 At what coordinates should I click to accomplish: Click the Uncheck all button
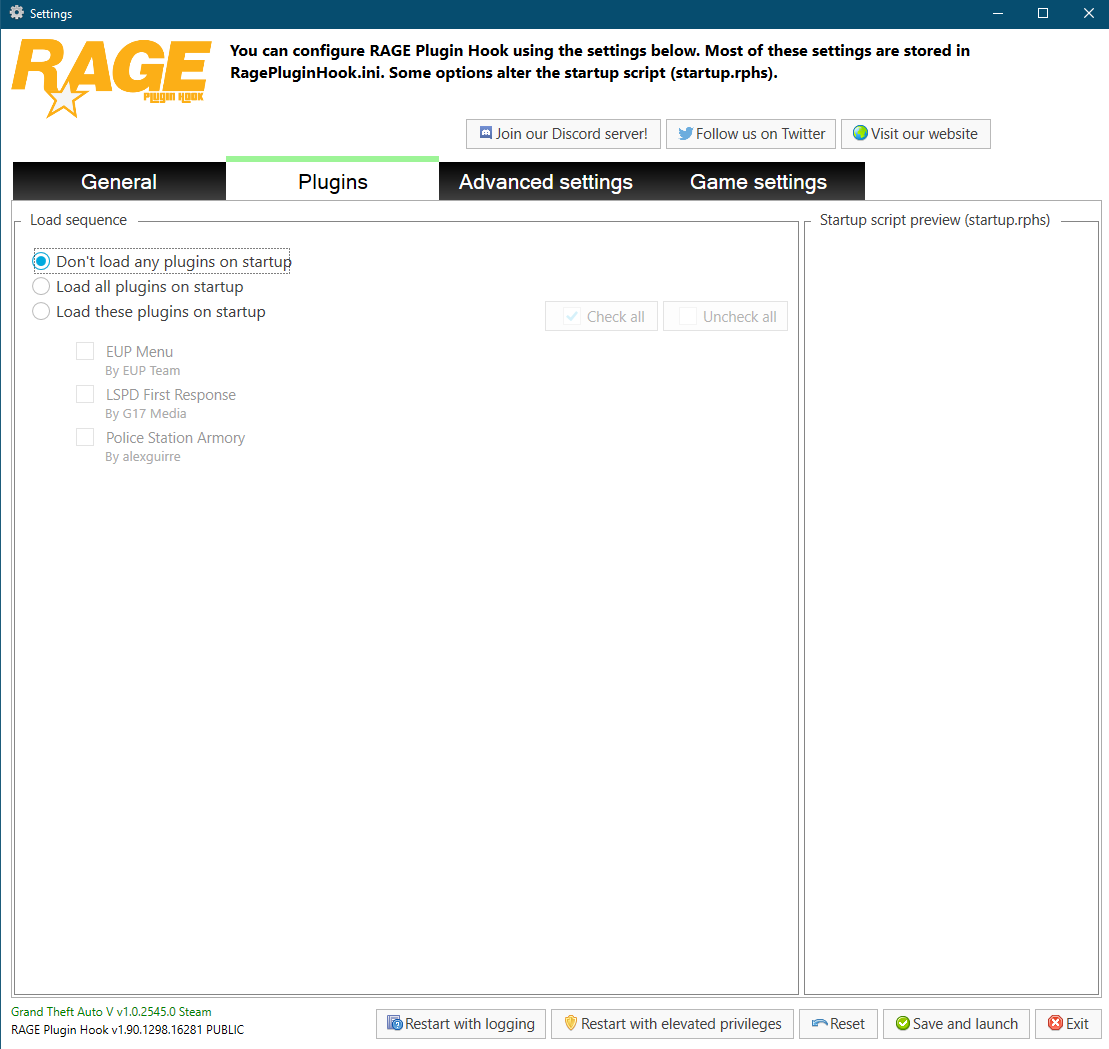click(726, 316)
